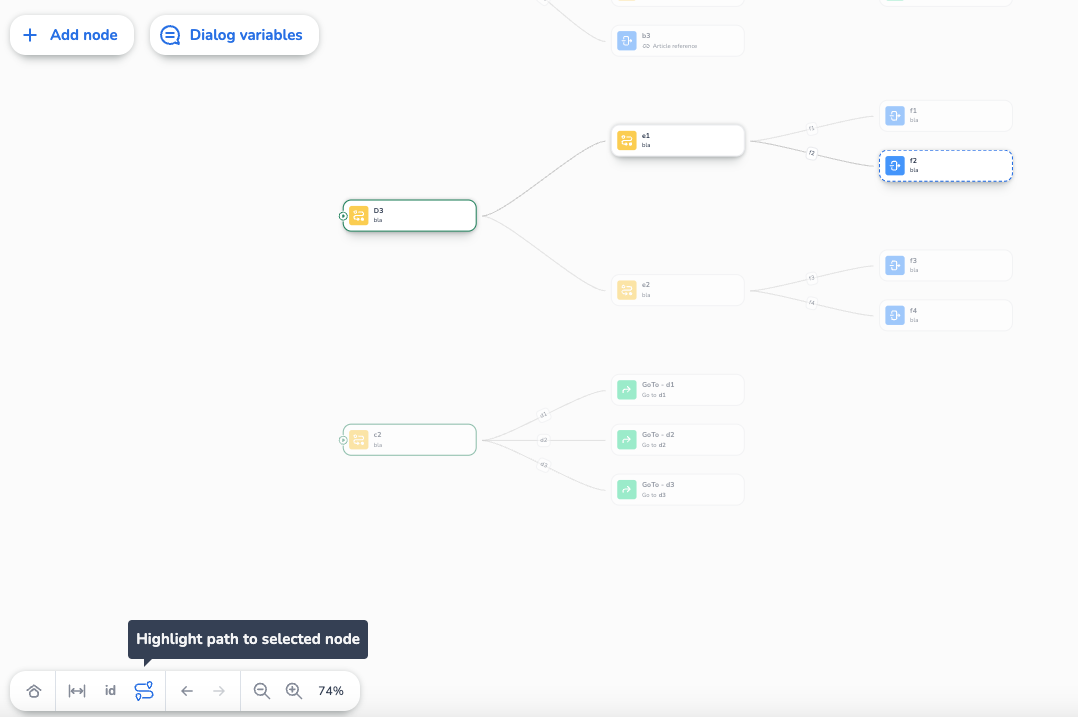Toggle the node id display
This screenshot has width=1078, height=717.
pos(110,691)
